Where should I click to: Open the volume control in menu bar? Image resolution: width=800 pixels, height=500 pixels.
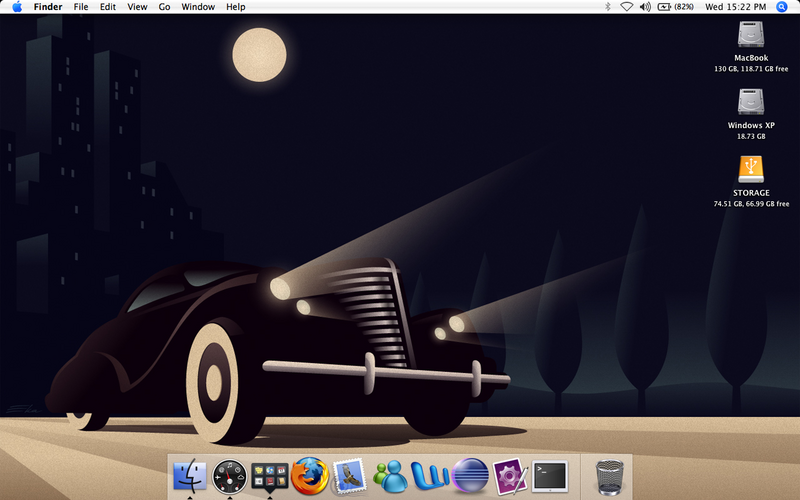click(x=645, y=7)
